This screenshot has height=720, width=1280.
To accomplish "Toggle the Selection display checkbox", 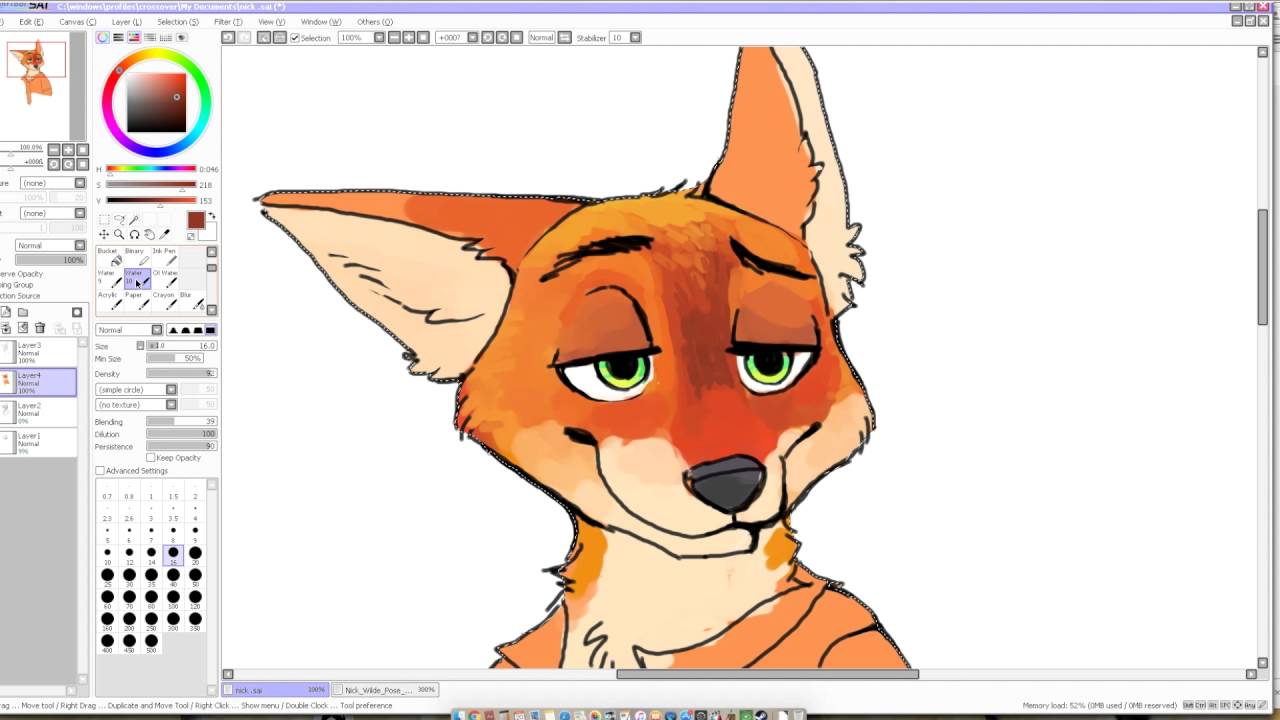I will (x=295, y=38).
